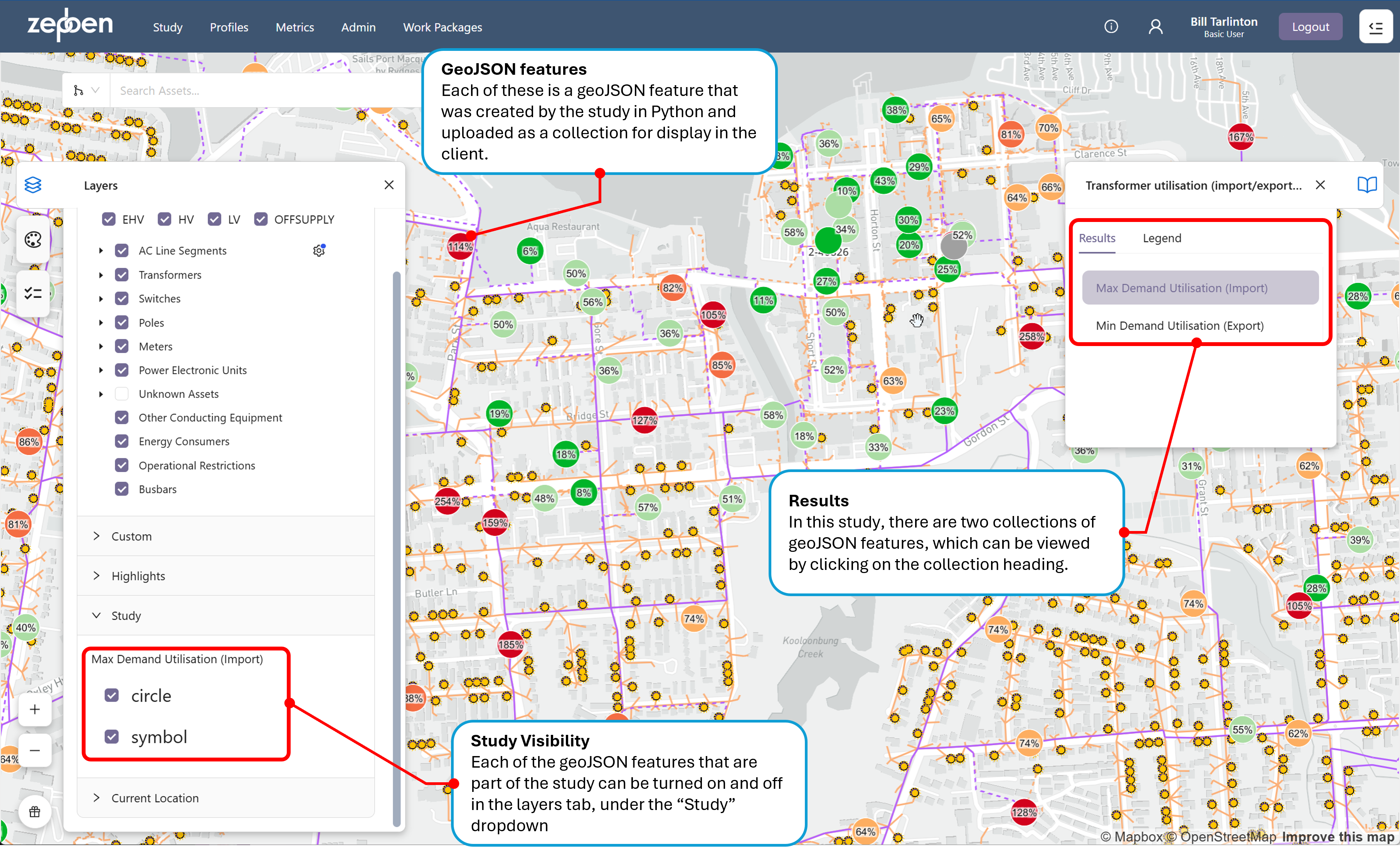Viewport: 1400px width, 847px height.
Task: Enable the Unknown Assets layer checkbox
Action: [x=121, y=394]
